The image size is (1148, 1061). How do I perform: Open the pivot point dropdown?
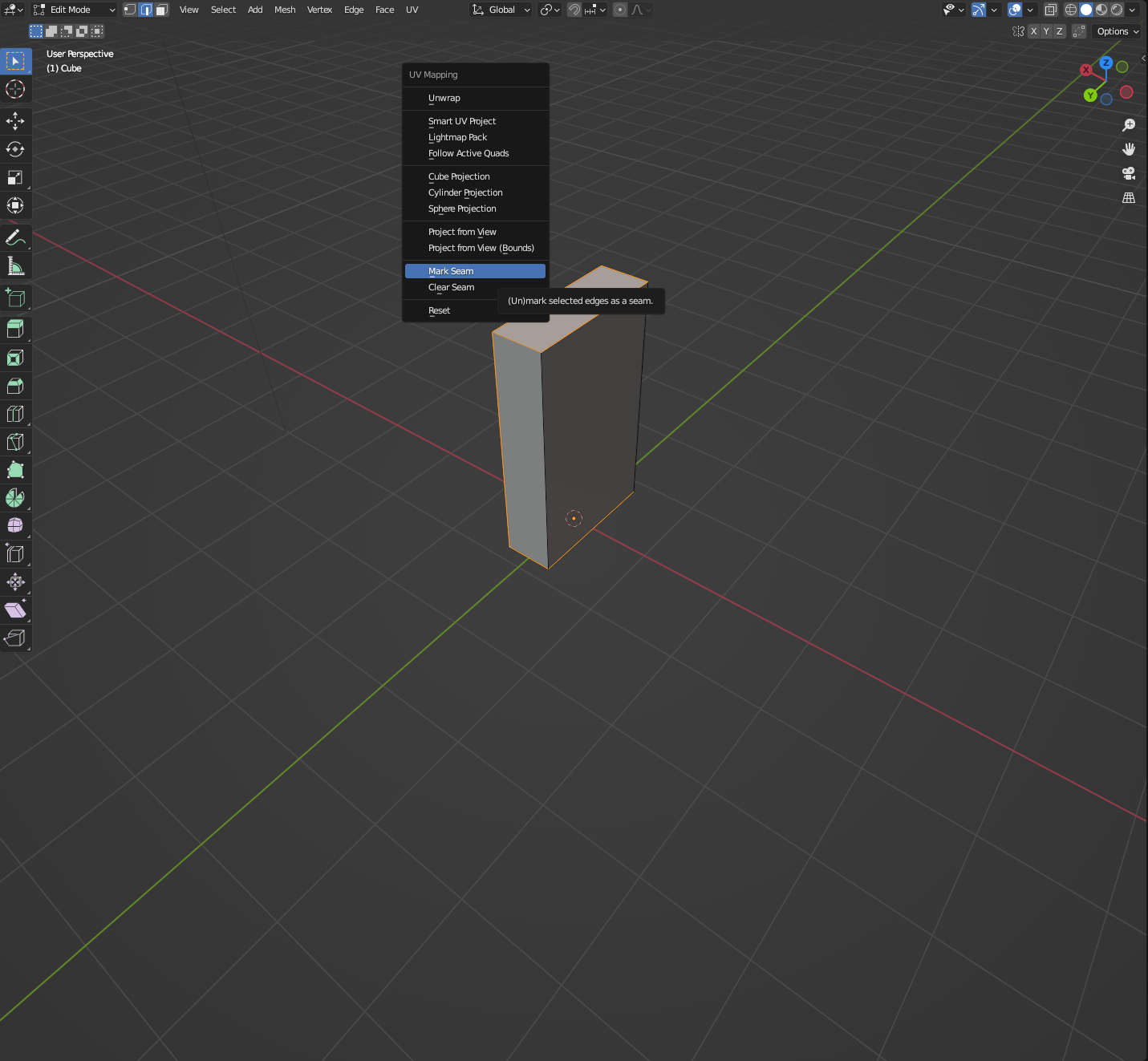[550, 10]
